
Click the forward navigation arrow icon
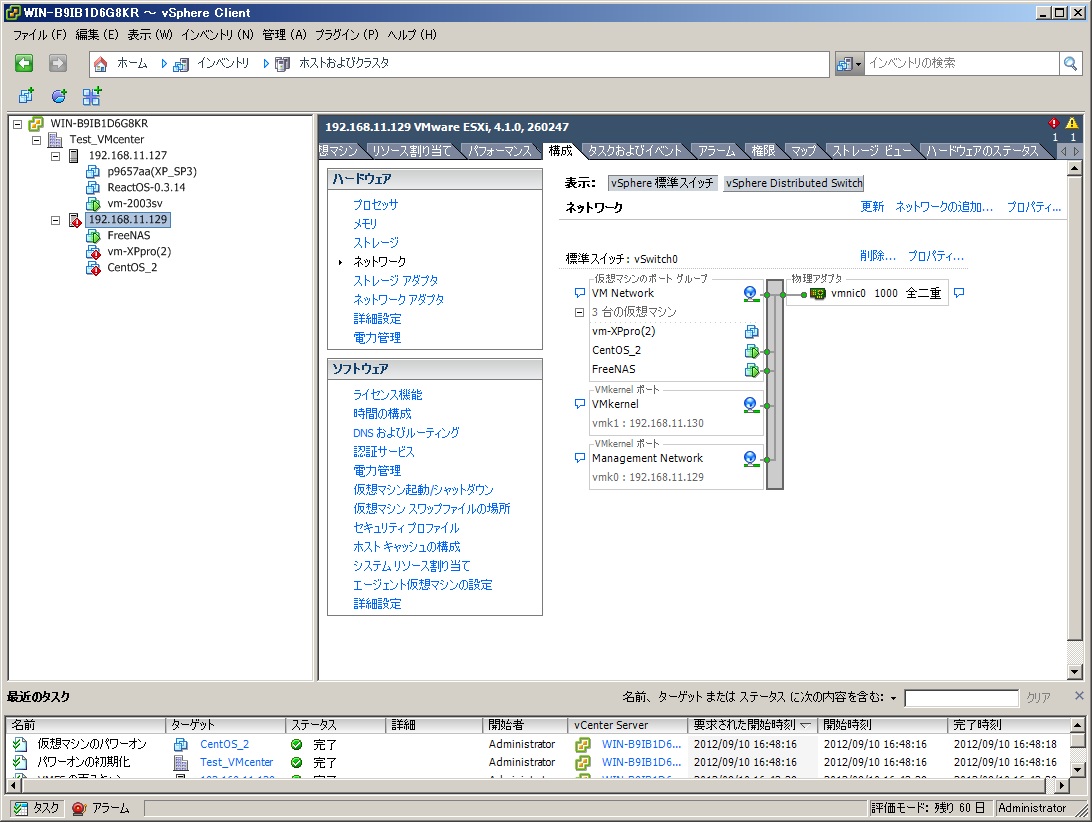[x=58, y=63]
